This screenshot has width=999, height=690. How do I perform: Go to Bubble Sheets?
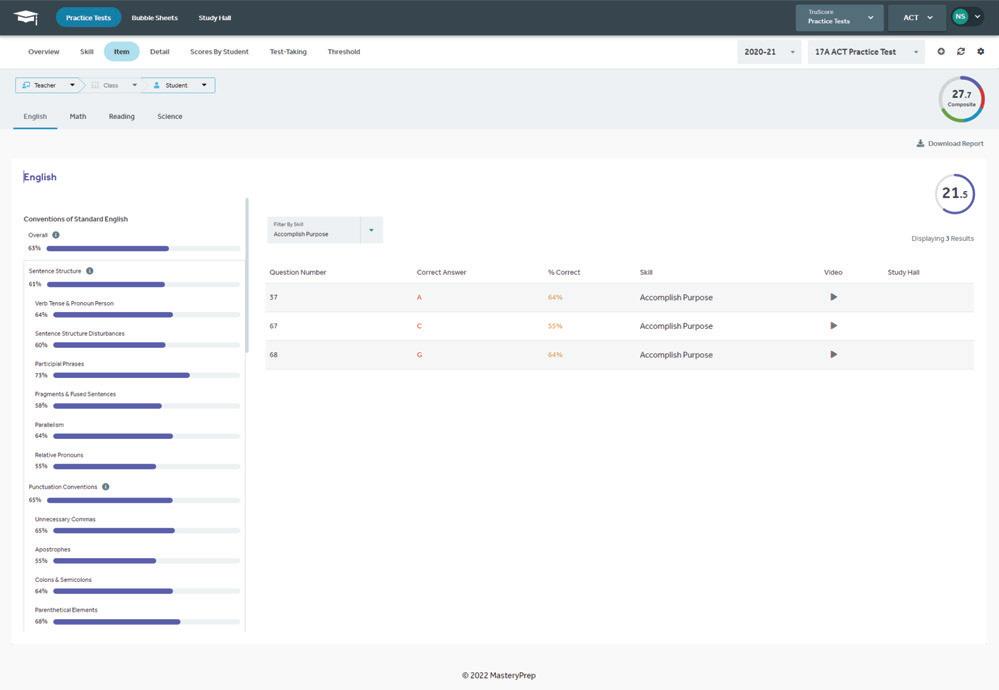coord(154,18)
